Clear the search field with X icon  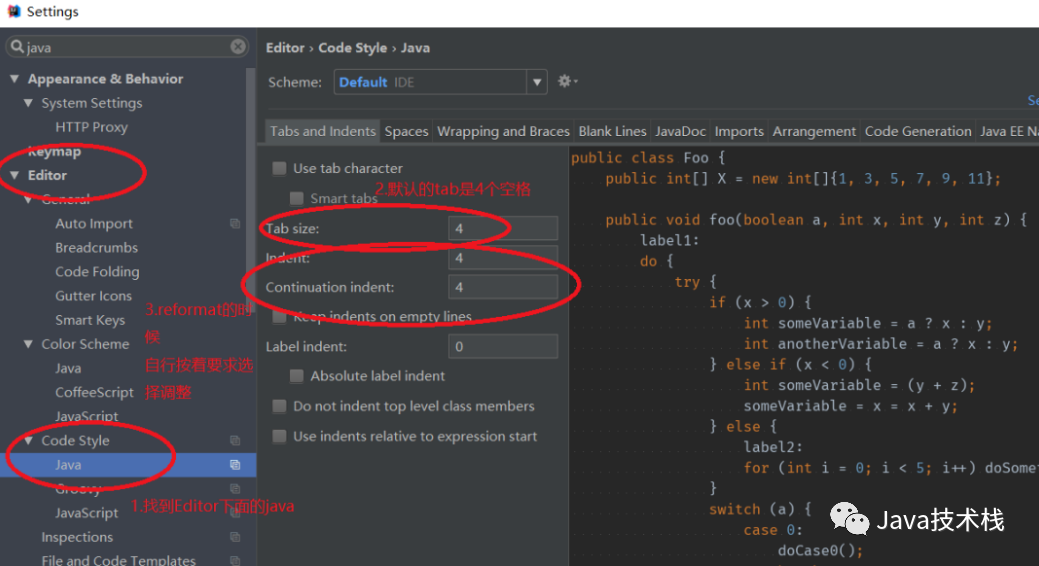coord(238,47)
